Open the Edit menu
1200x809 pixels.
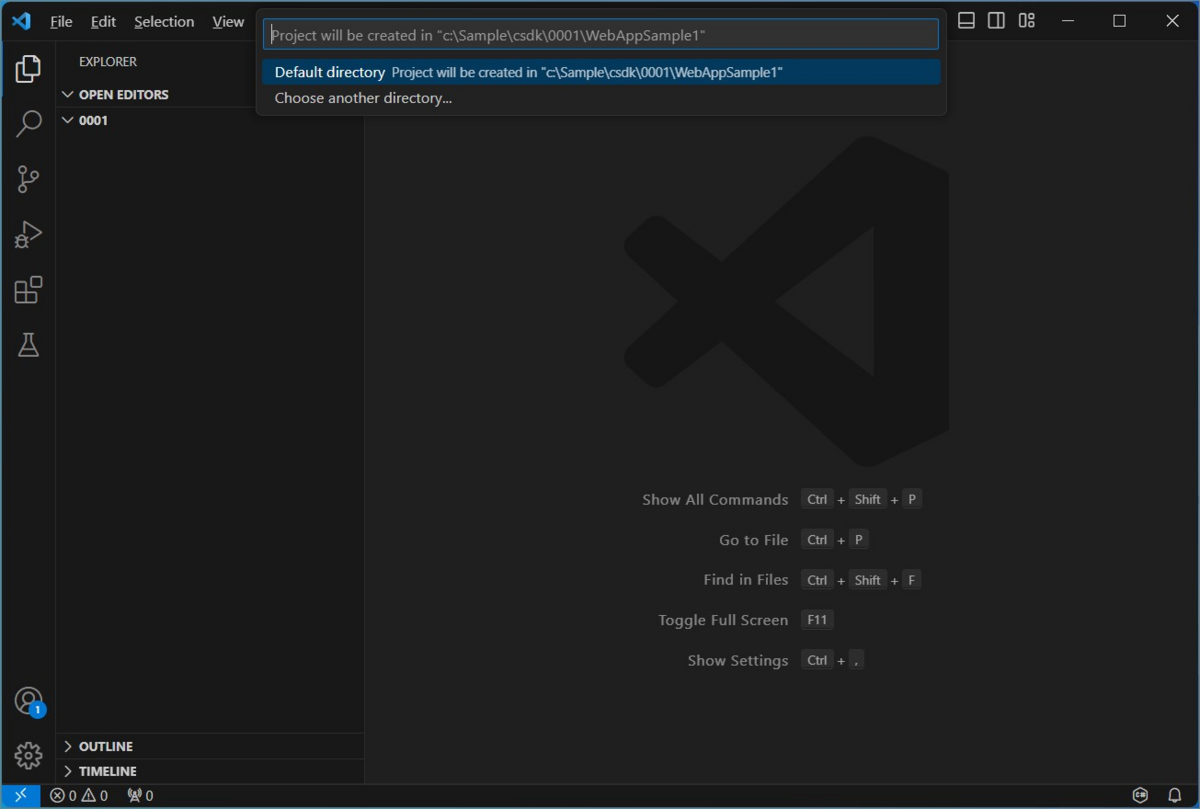pos(103,21)
